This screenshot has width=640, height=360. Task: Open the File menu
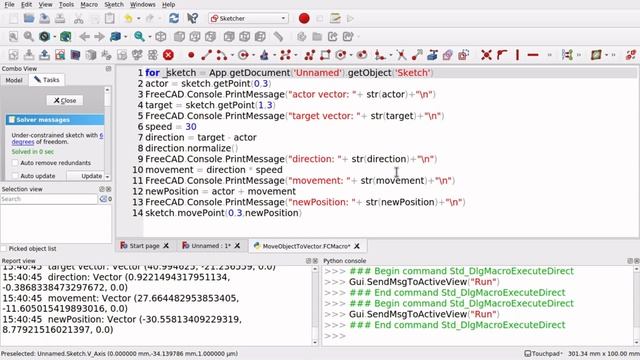pyautogui.click(x=9, y=4)
